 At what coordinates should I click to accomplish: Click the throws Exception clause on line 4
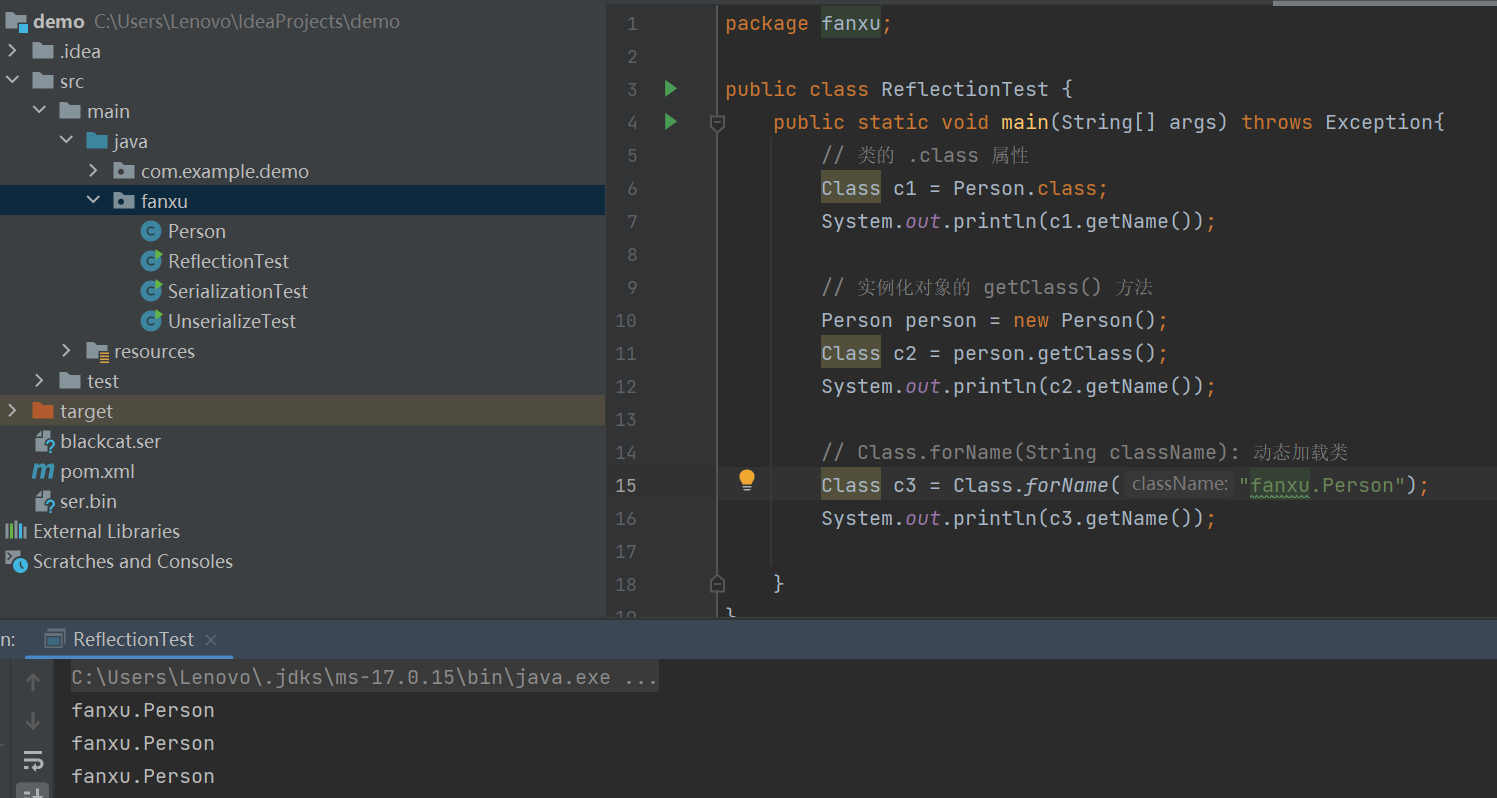coord(1338,123)
